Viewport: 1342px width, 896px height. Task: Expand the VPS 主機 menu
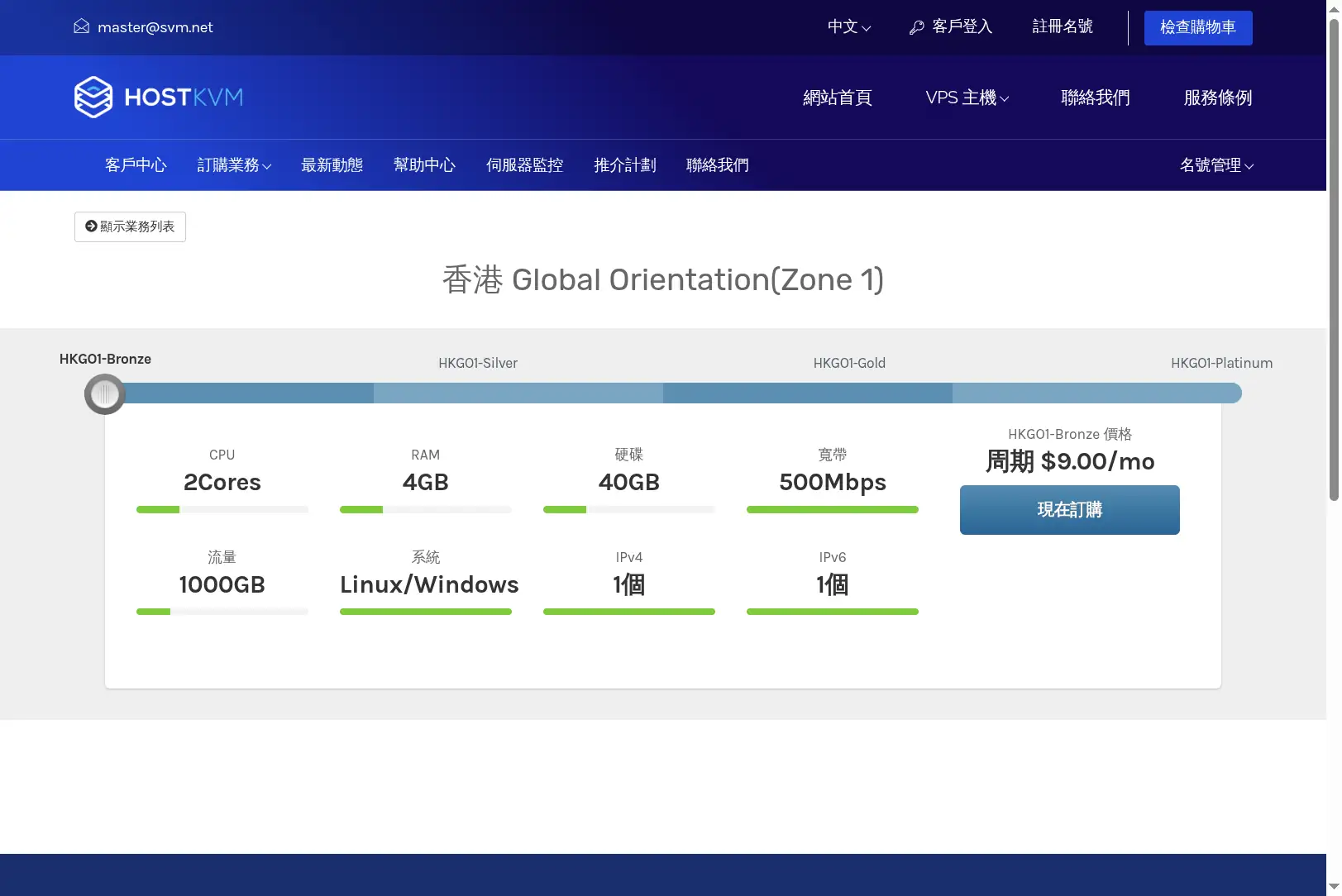[967, 98]
